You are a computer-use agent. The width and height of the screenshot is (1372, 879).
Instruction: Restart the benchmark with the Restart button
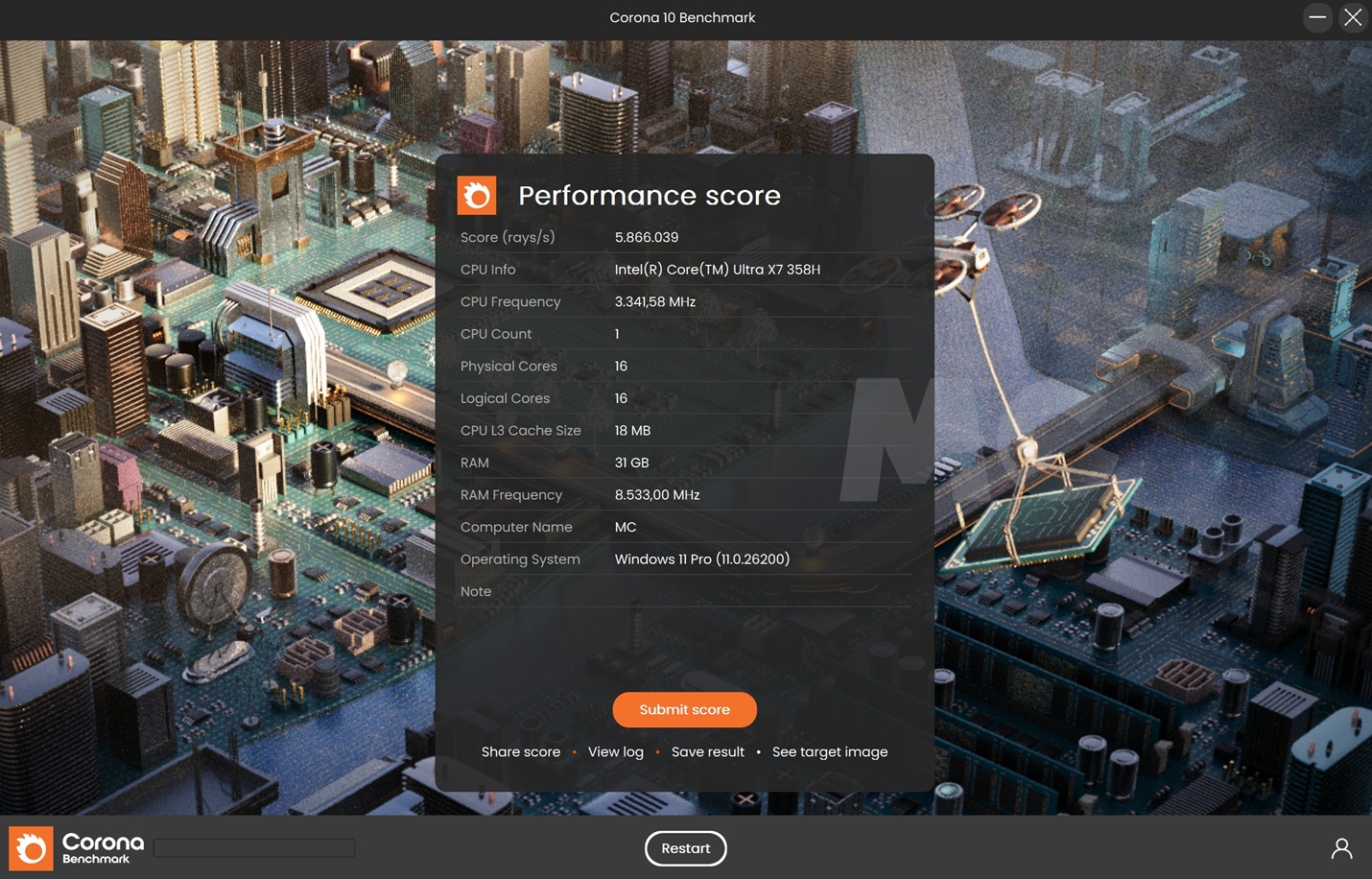click(x=685, y=848)
